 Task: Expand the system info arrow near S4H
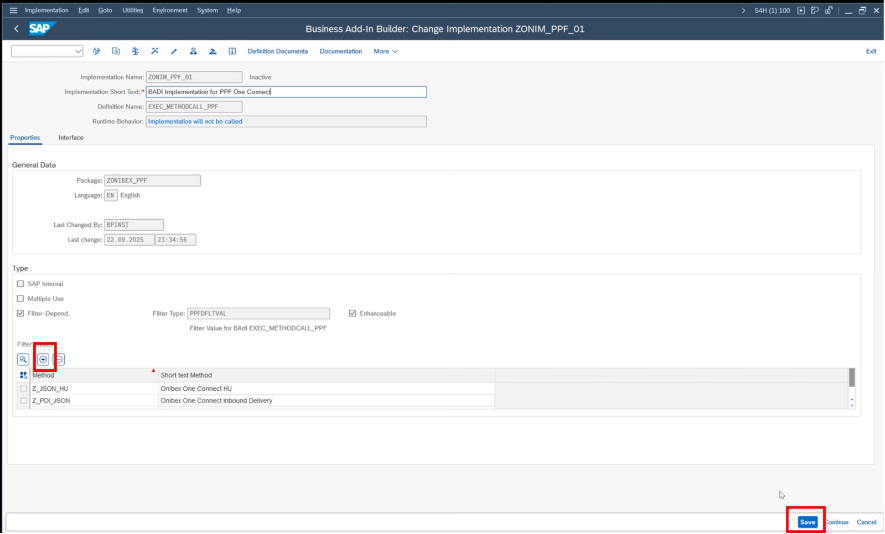click(x=743, y=10)
